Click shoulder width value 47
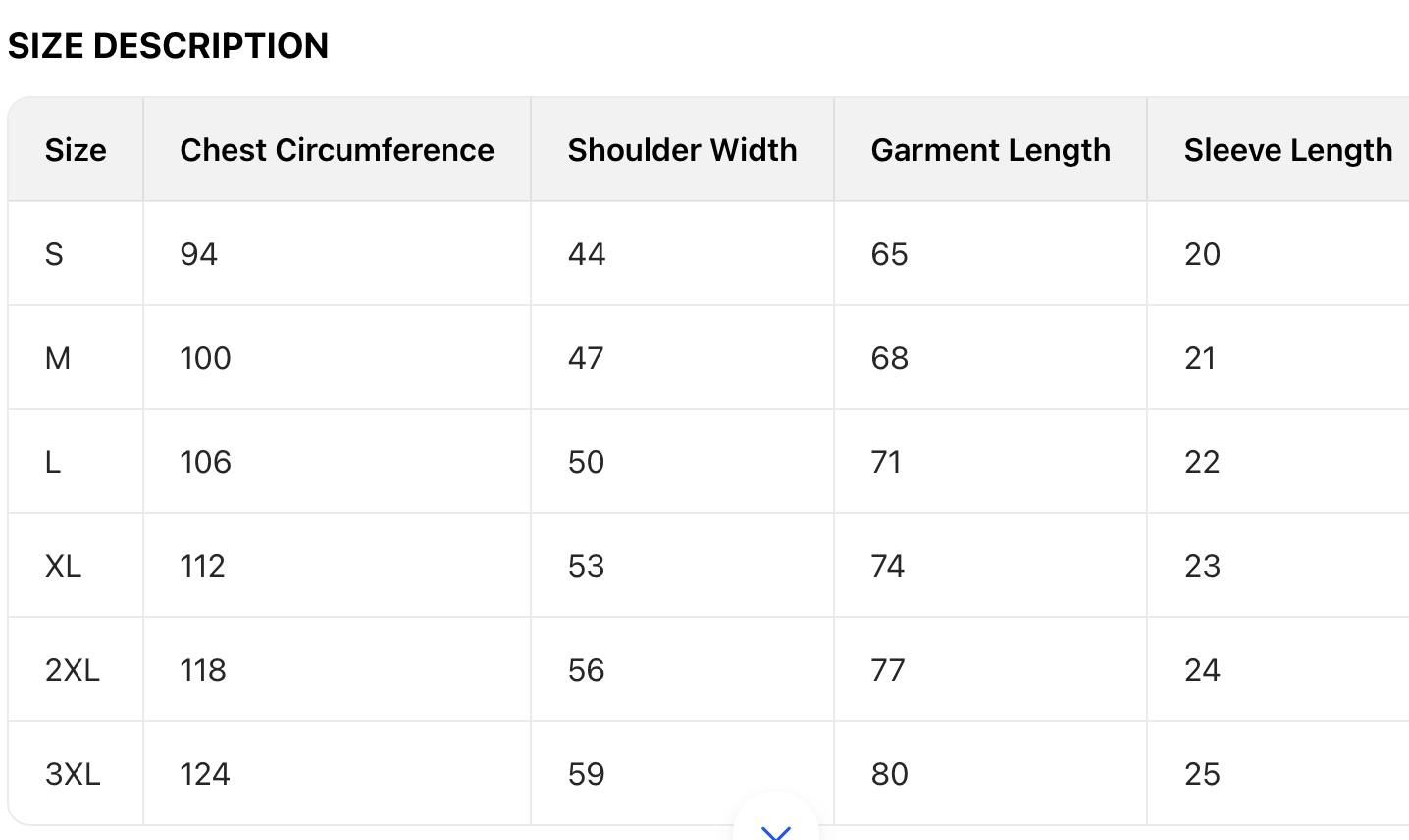 click(x=586, y=358)
